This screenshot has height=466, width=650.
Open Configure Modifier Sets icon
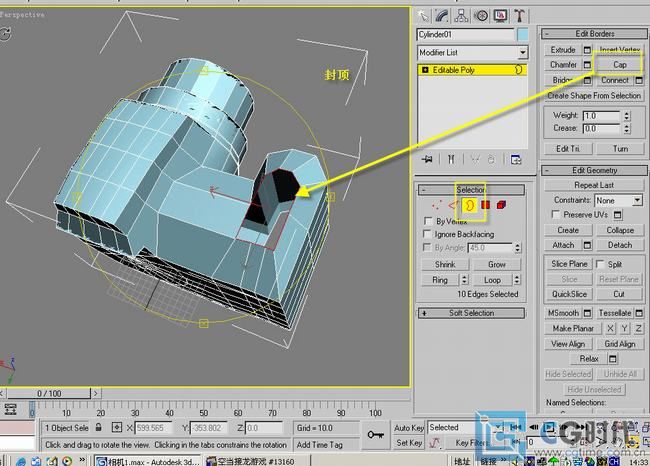point(516,160)
